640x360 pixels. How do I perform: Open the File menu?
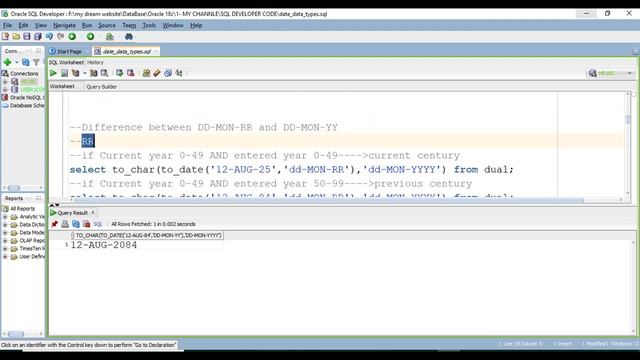tap(7, 25)
